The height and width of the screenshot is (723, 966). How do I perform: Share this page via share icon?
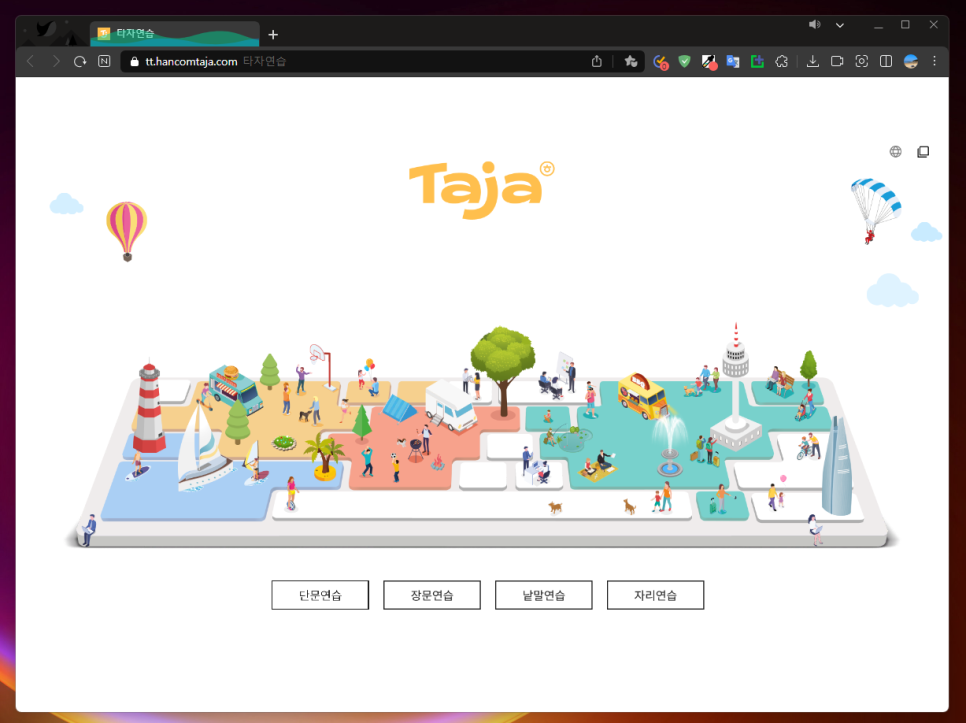click(596, 61)
